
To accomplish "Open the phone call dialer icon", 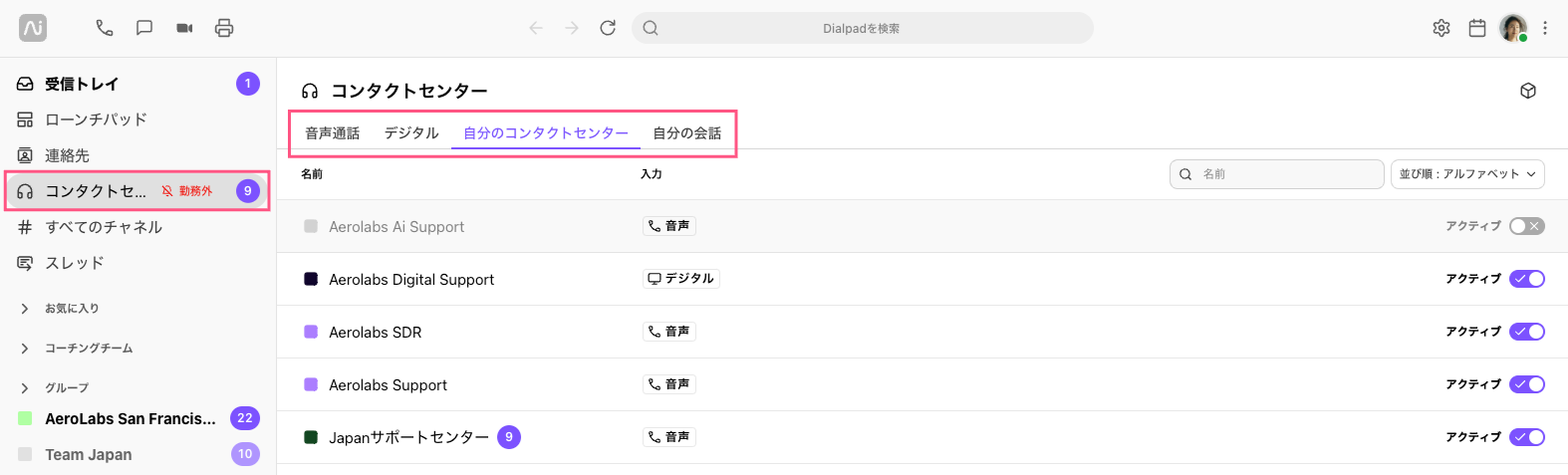I will (x=105, y=28).
